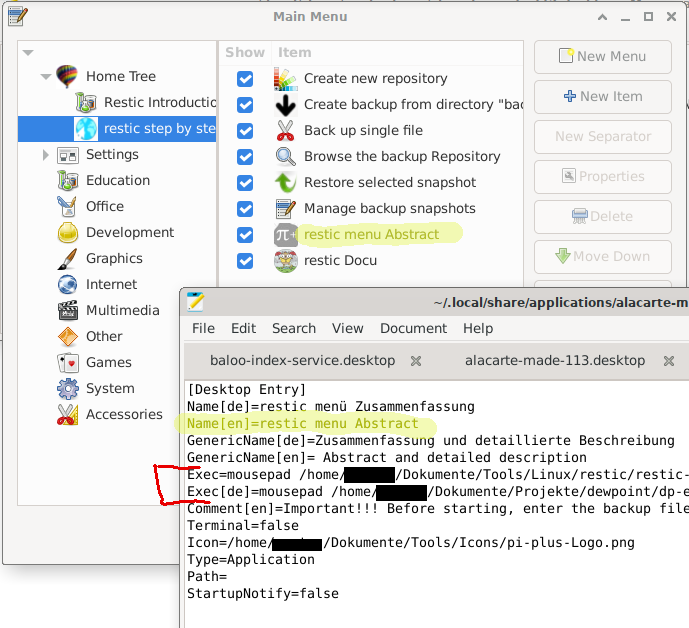Uncheck the Create new repository checkbox
This screenshot has height=628, width=689.
(x=245, y=79)
